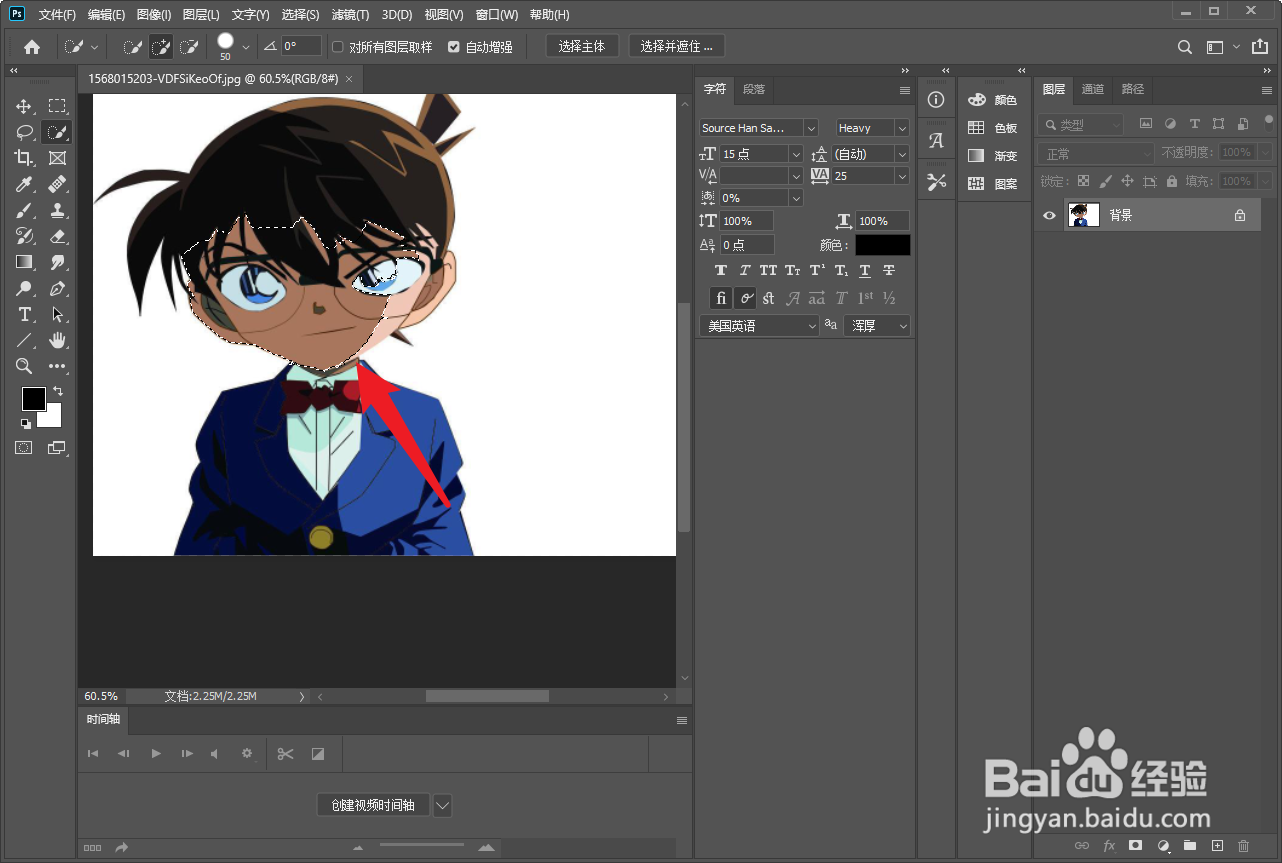This screenshot has width=1282, height=863.
Task: Open the Info panel icon
Action: point(936,100)
